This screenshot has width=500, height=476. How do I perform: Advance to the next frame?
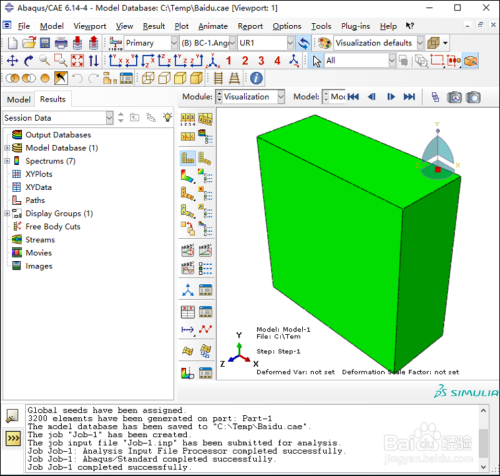pyautogui.click(x=391, y=97)
